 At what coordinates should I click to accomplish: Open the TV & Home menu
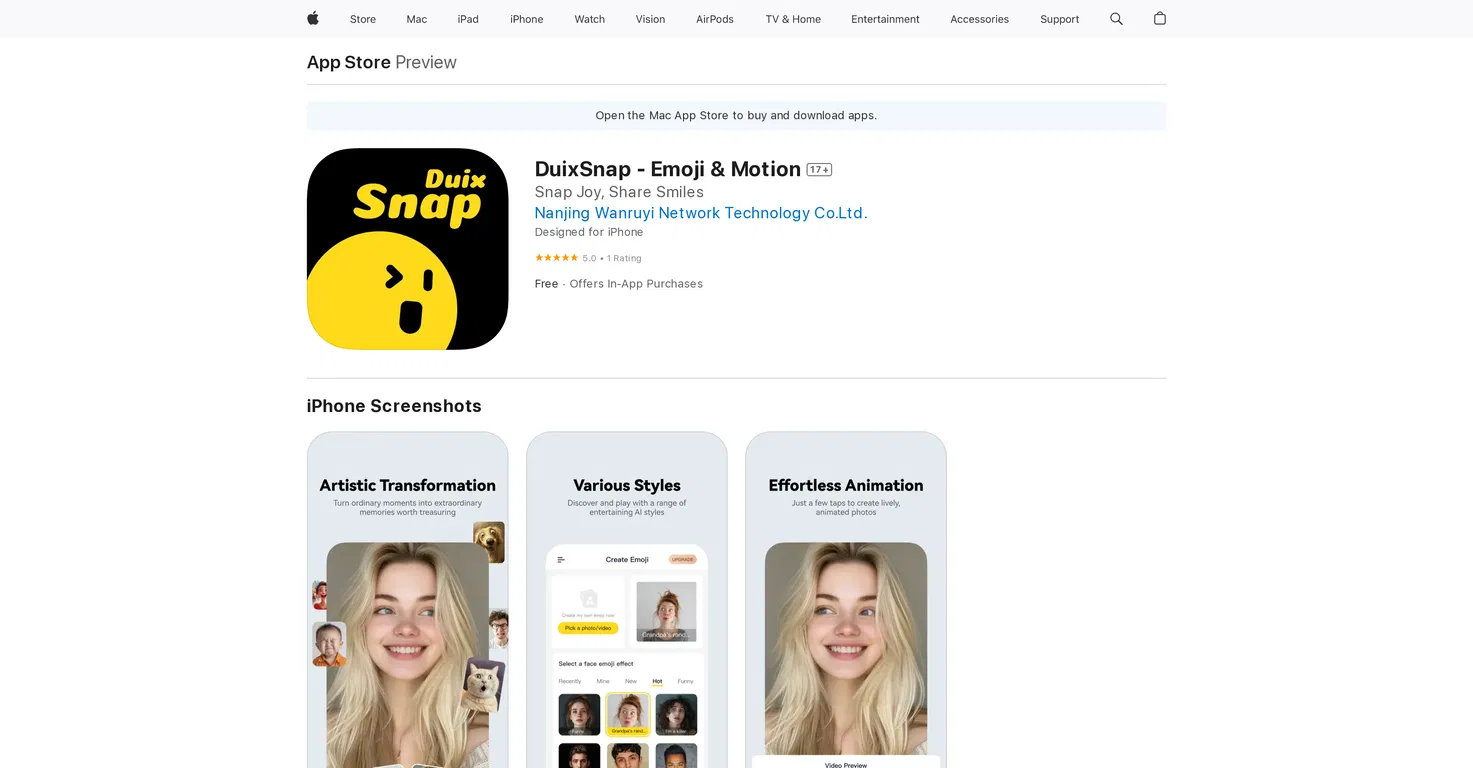click(x=793, y=19)
